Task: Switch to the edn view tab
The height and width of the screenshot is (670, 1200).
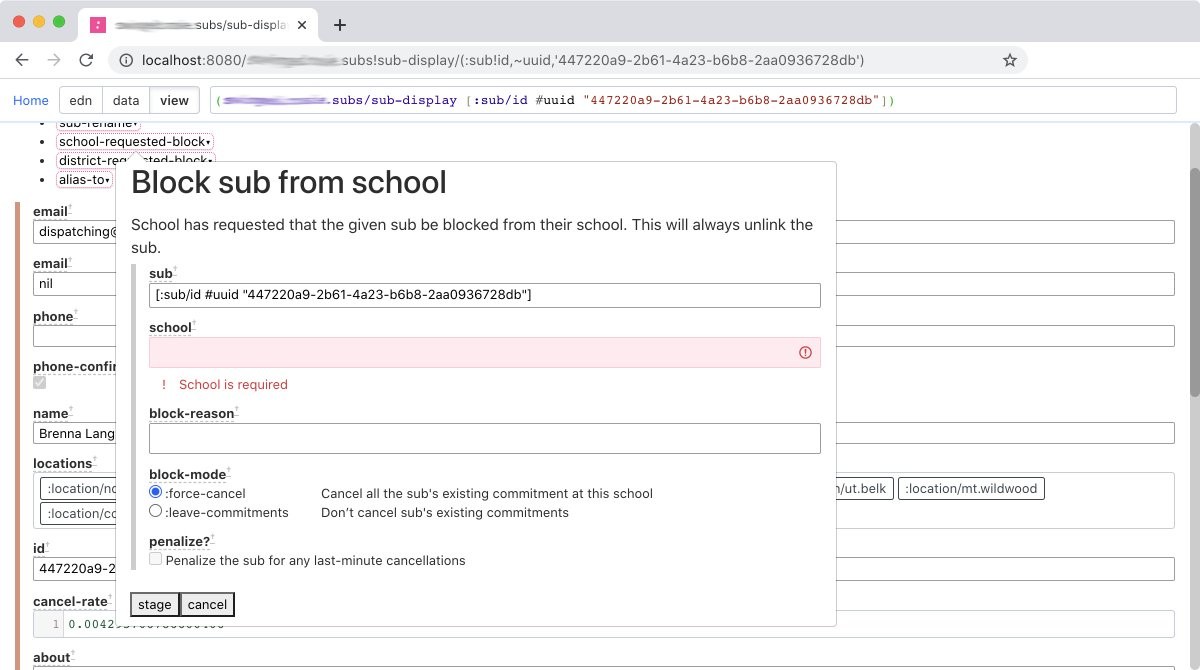Action: click(80, 100)
